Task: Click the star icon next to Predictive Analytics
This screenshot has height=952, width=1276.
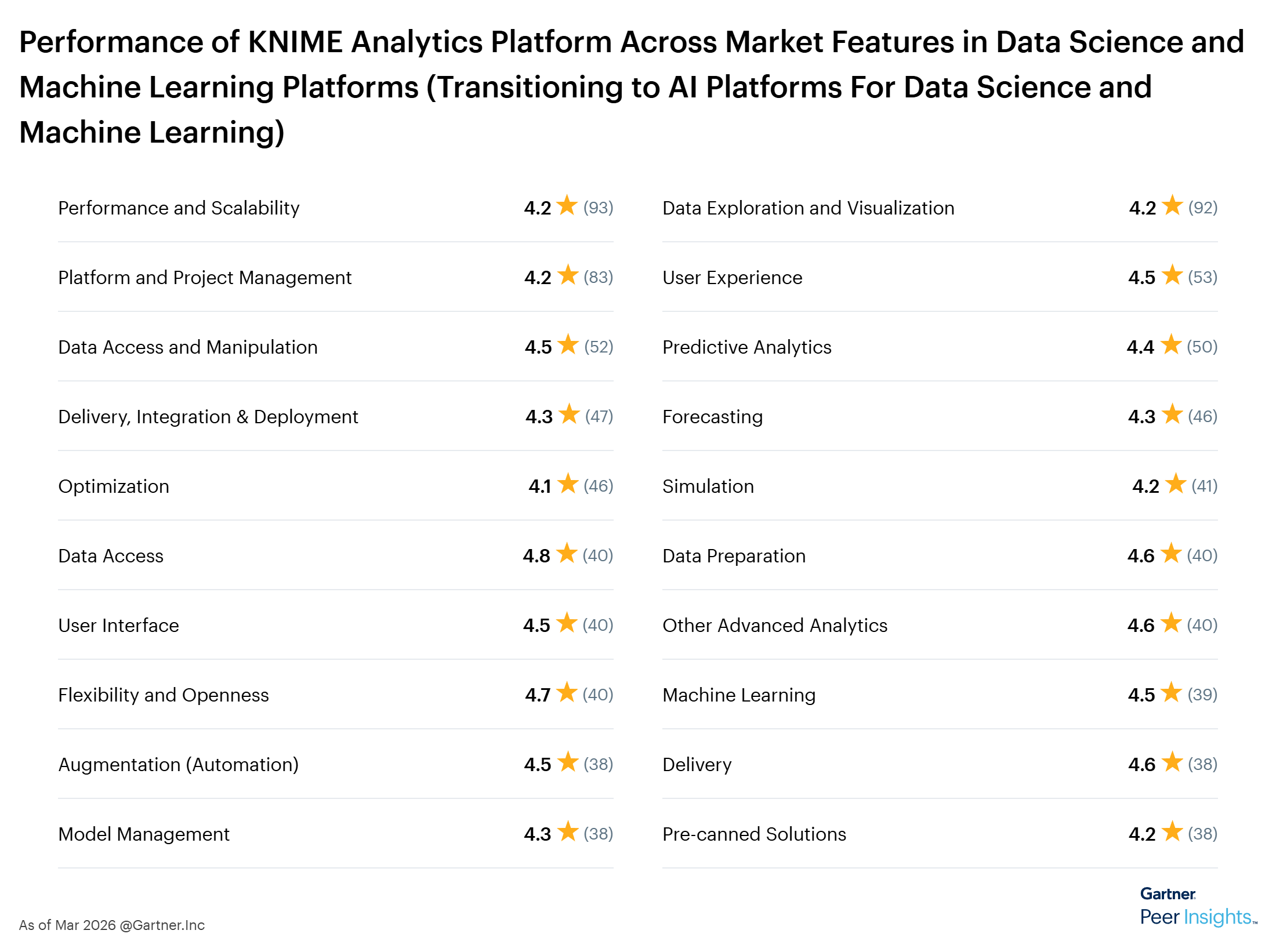Action: tap(1172, 347)
